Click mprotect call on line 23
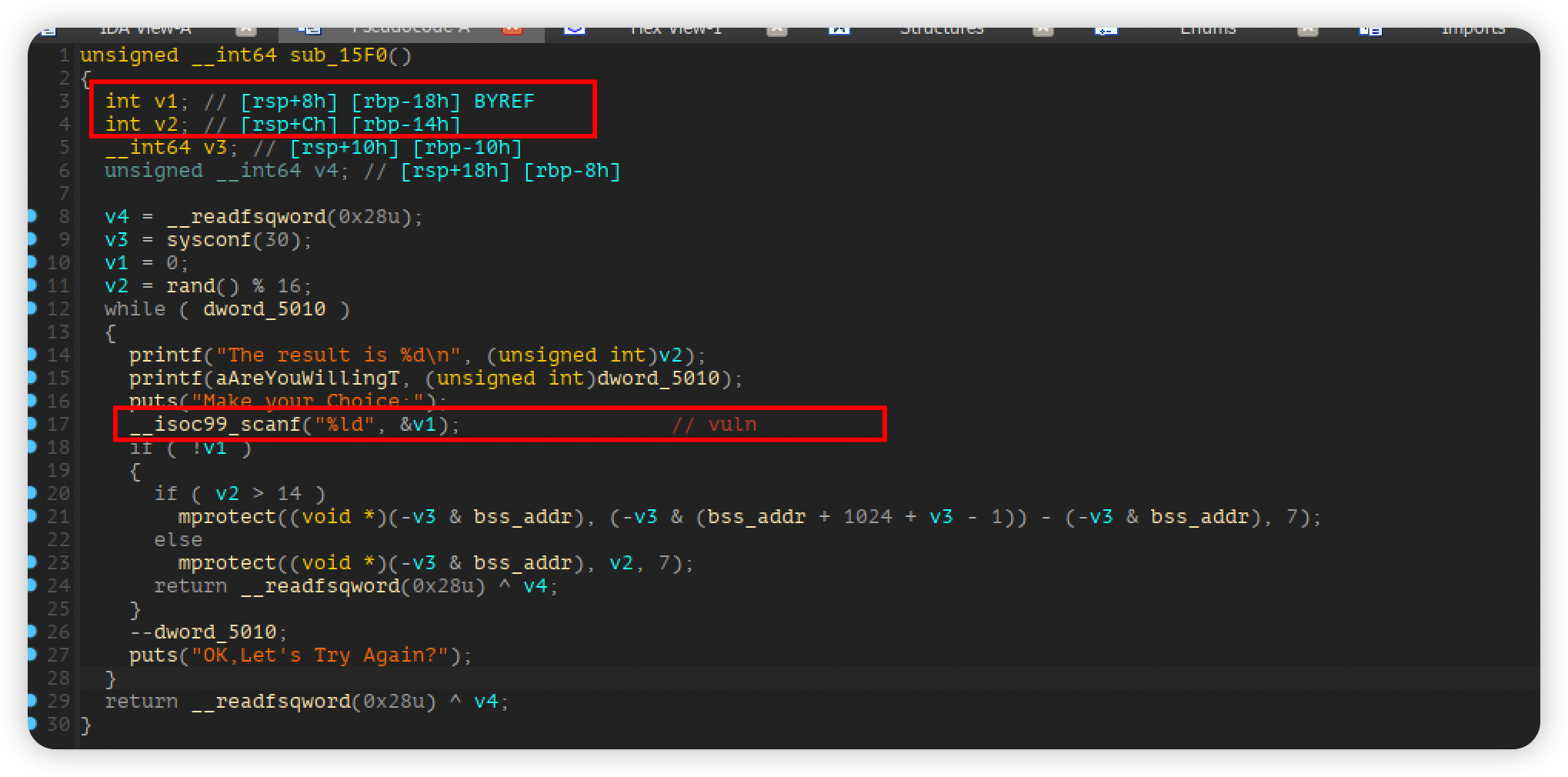1568x777 pixels. [x=228, y=563]
